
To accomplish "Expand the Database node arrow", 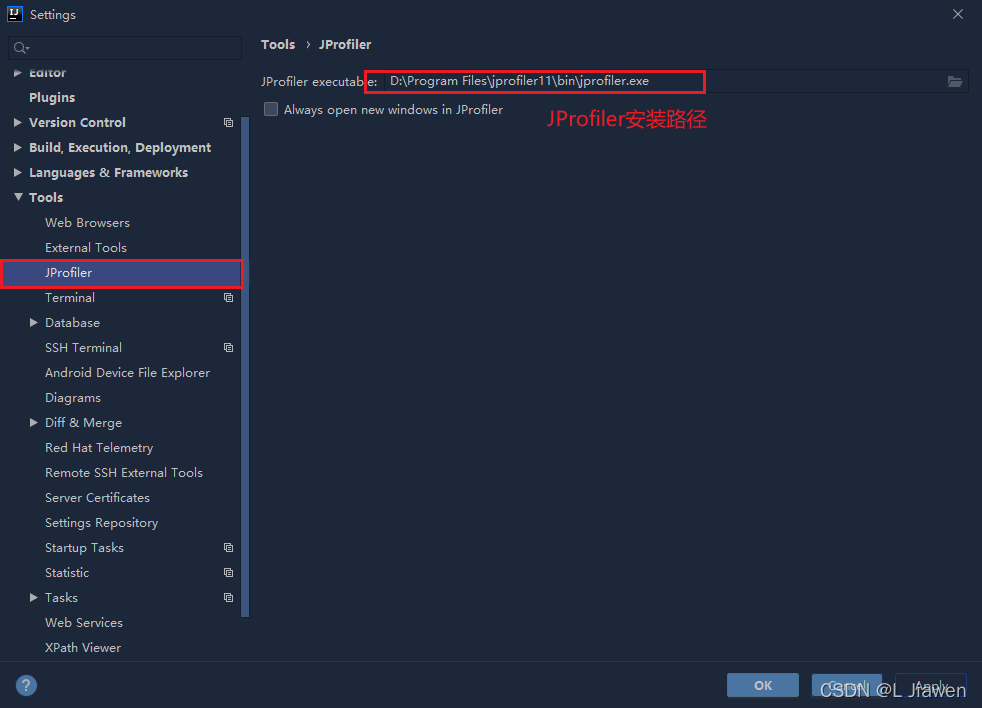I will click(x=34, y=322).
